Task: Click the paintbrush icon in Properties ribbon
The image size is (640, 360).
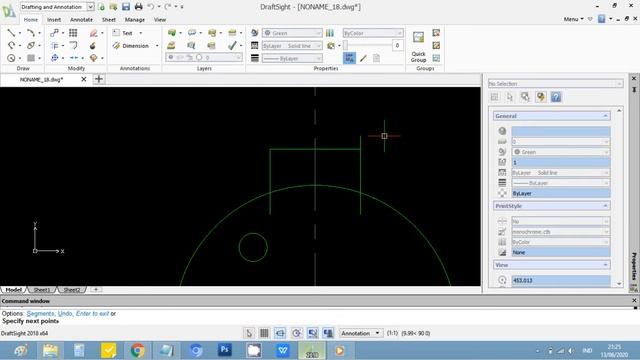Action: (x=363, y=58)
